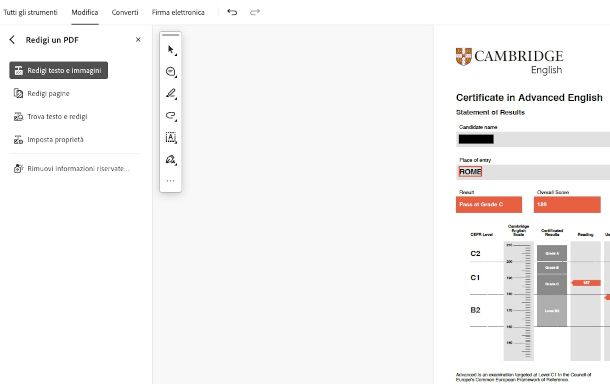
Task: Click the Overall Score orange box
Action: tap(567, 205)
